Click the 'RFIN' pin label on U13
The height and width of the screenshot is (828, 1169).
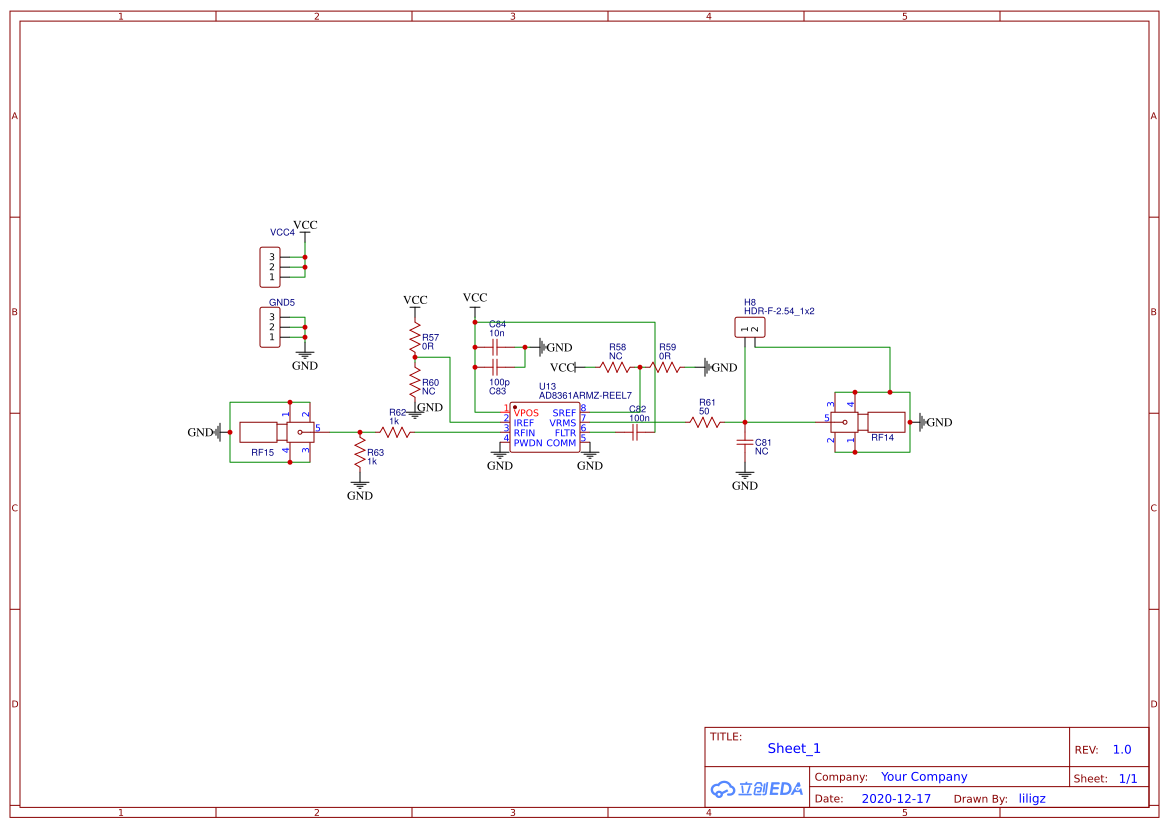click(524, 433)
